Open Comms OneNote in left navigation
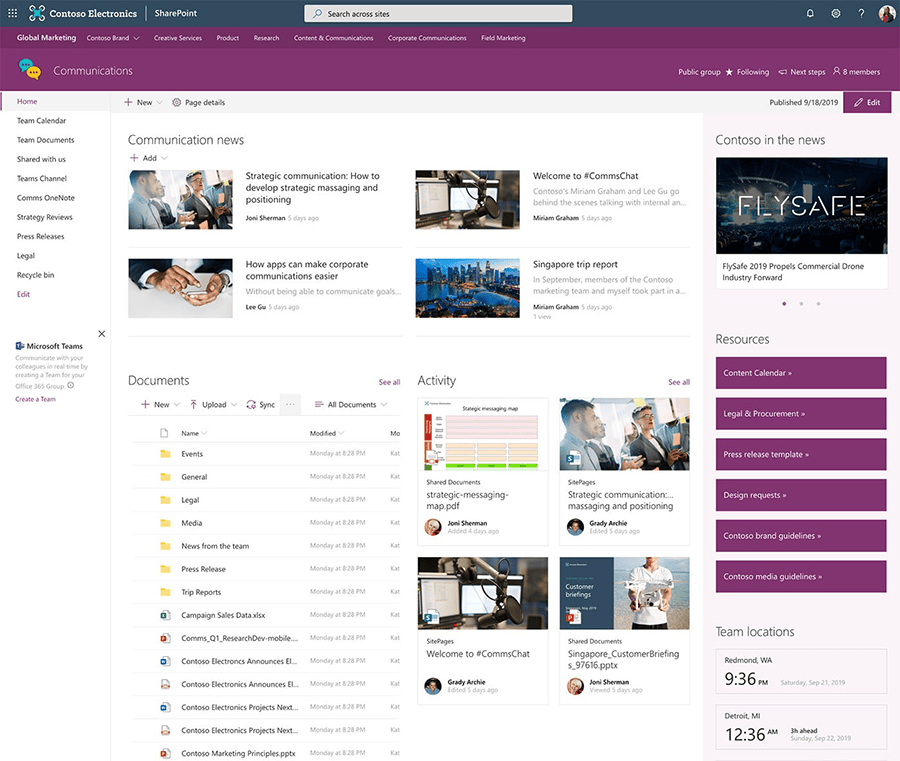 point(46,198)
